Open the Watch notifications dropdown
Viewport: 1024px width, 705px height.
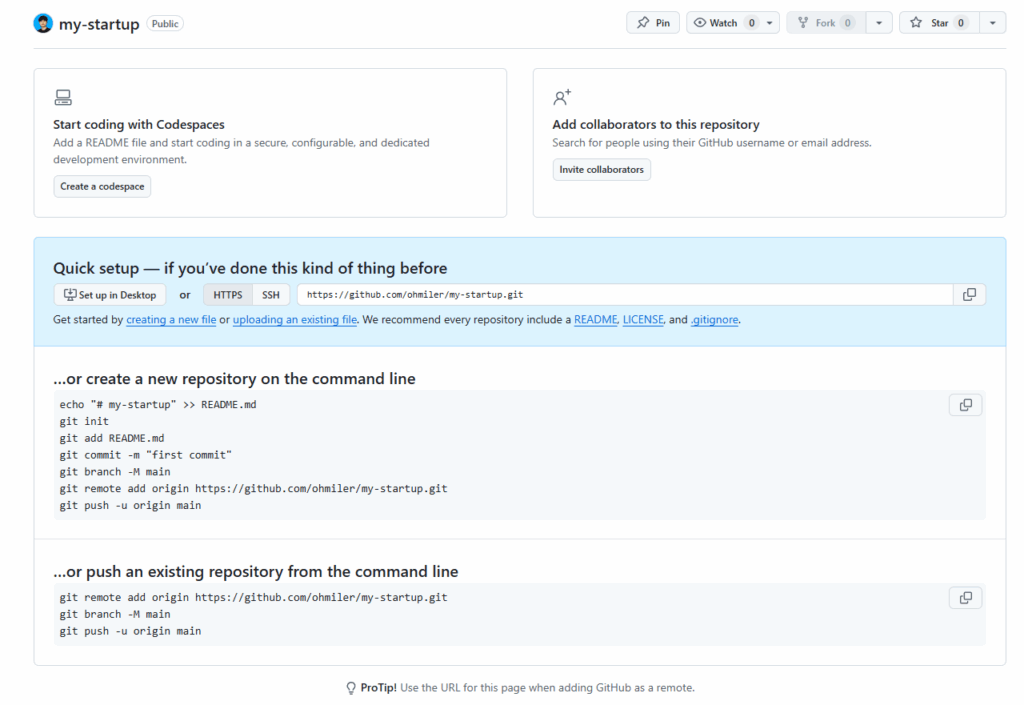732,23
